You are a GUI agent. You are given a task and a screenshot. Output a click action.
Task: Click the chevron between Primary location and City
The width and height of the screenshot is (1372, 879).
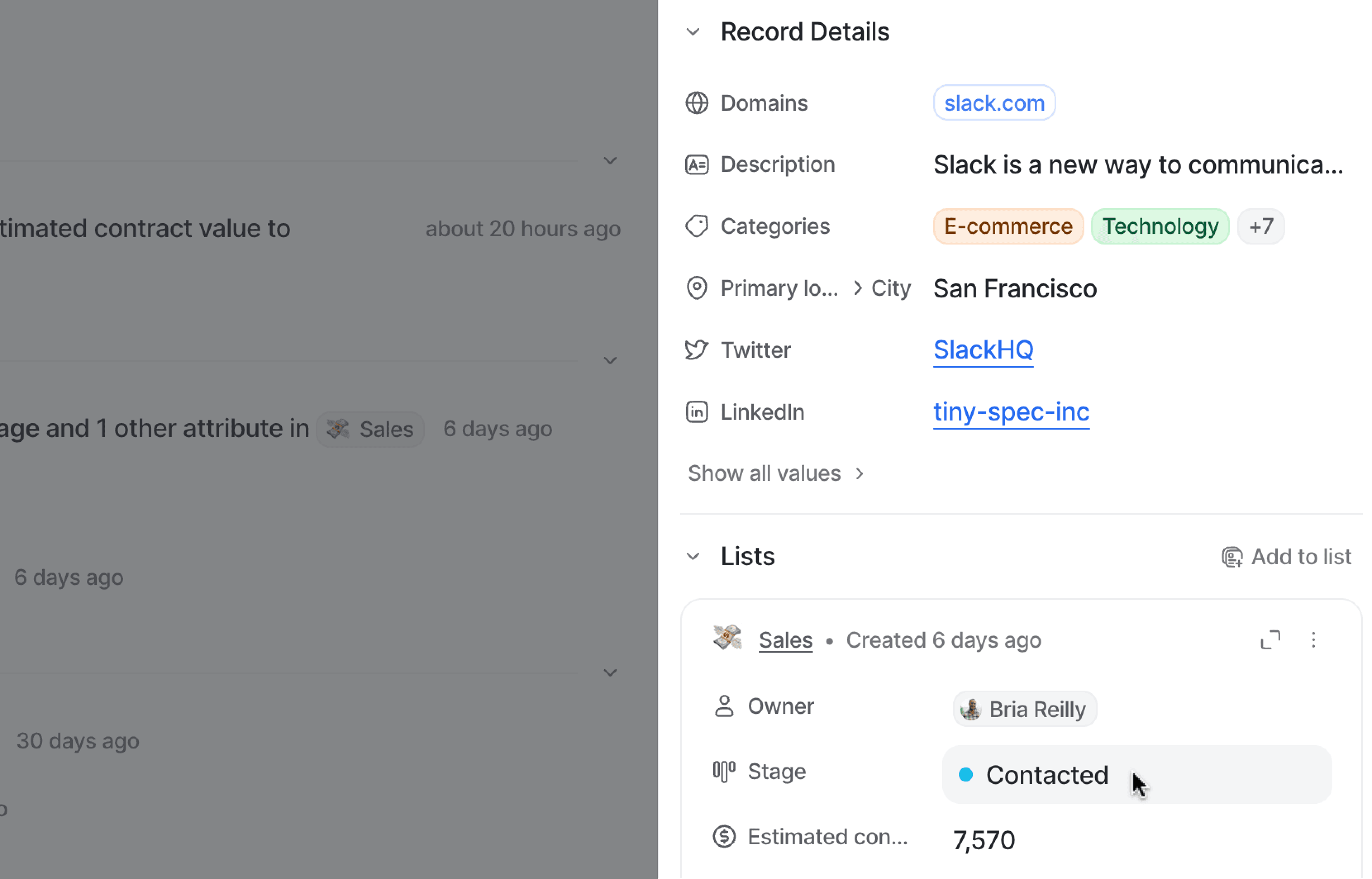(x=857, y=288)
